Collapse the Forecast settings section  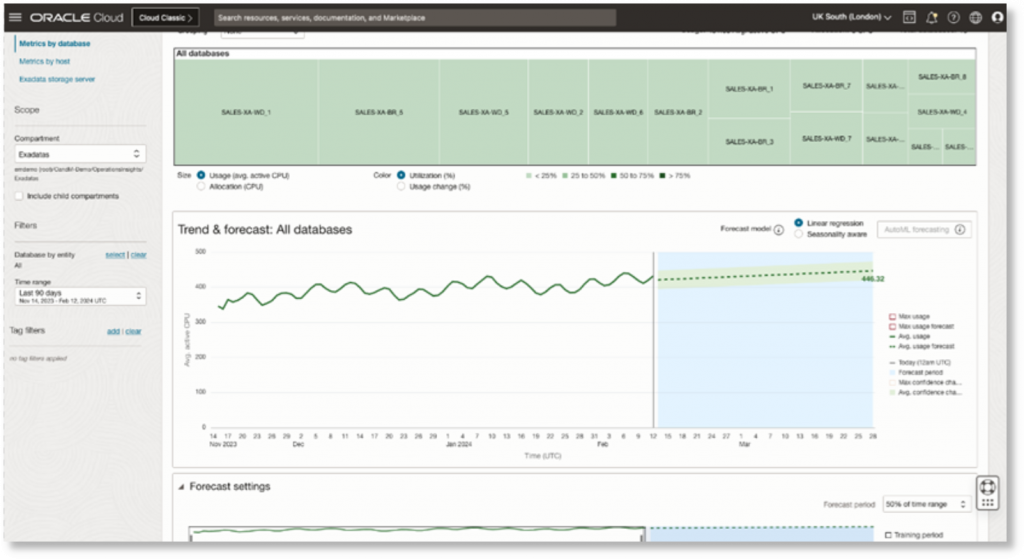click(182, 487)
